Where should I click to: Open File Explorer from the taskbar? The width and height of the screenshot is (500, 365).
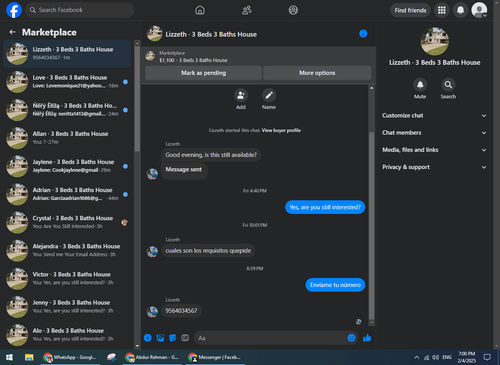click(x=29, y=357)
